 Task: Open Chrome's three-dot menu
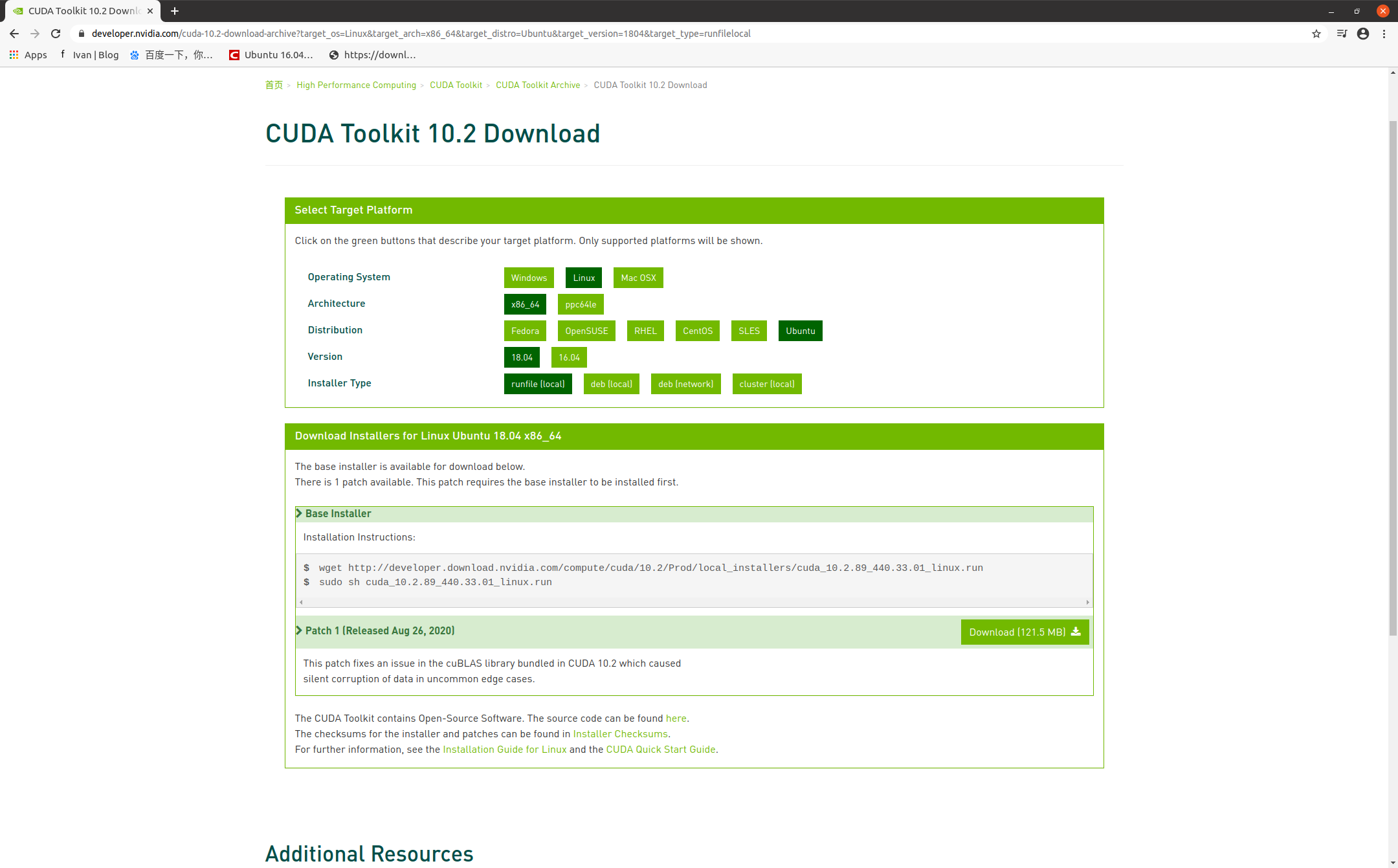tap(1384, 34)
